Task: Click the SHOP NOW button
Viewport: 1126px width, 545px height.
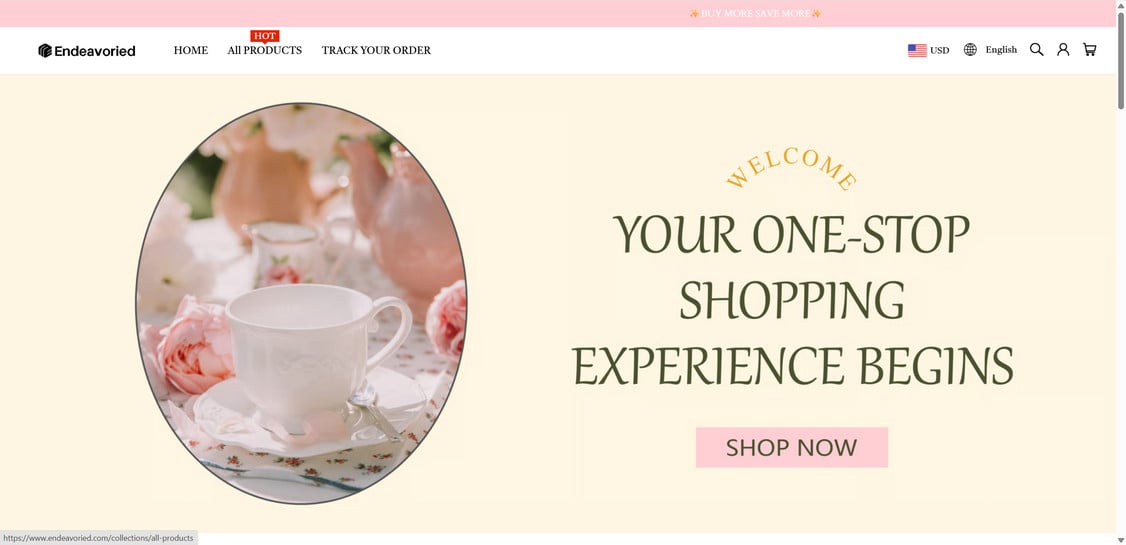Action: (x=791, y=447)
